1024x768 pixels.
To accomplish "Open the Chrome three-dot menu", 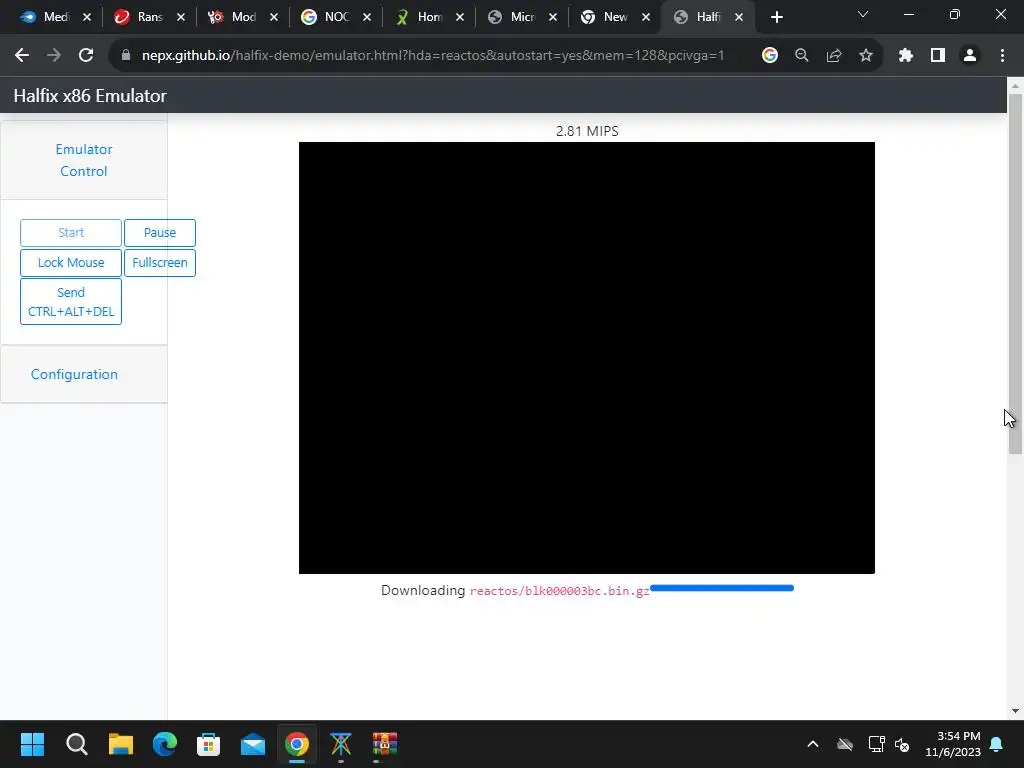I will click(1002, 56).
